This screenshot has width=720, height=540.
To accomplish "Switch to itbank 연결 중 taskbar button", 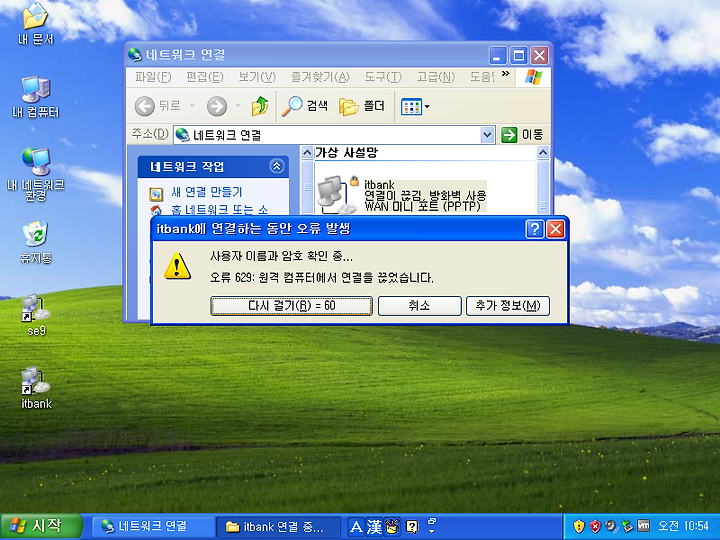I will [277, 526].
